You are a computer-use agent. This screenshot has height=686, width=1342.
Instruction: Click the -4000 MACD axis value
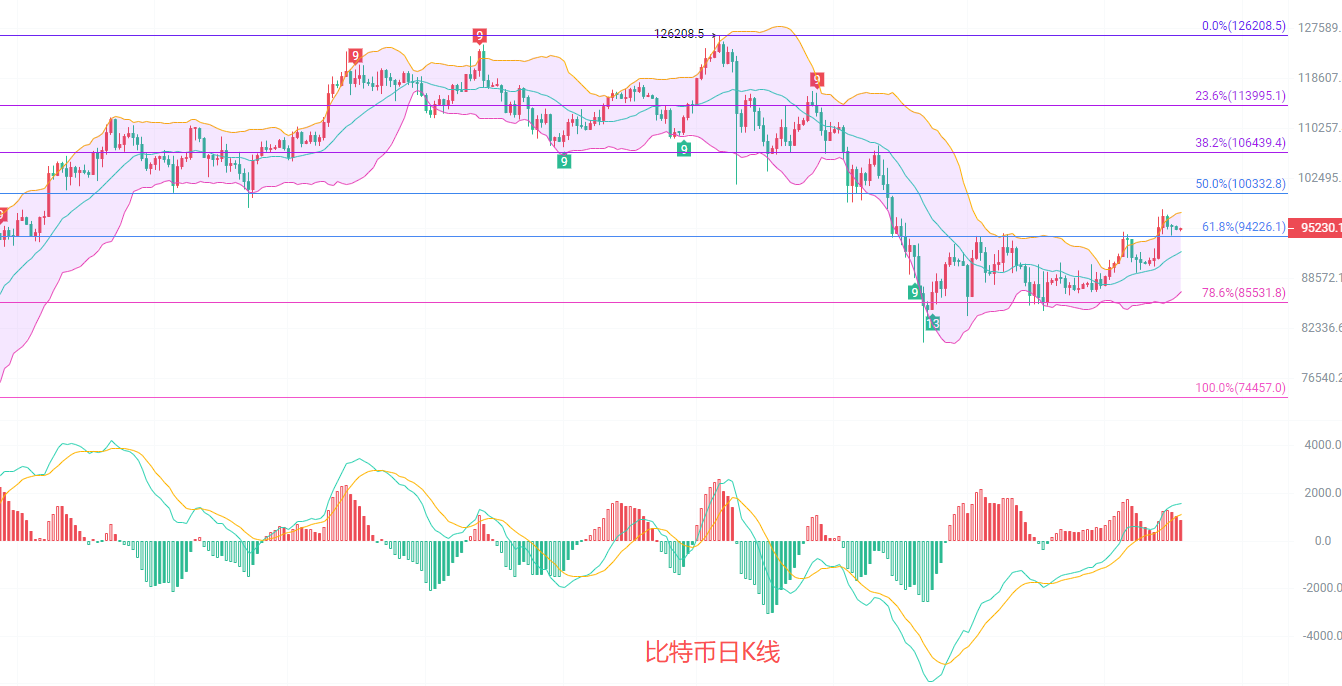point(1320,636)
